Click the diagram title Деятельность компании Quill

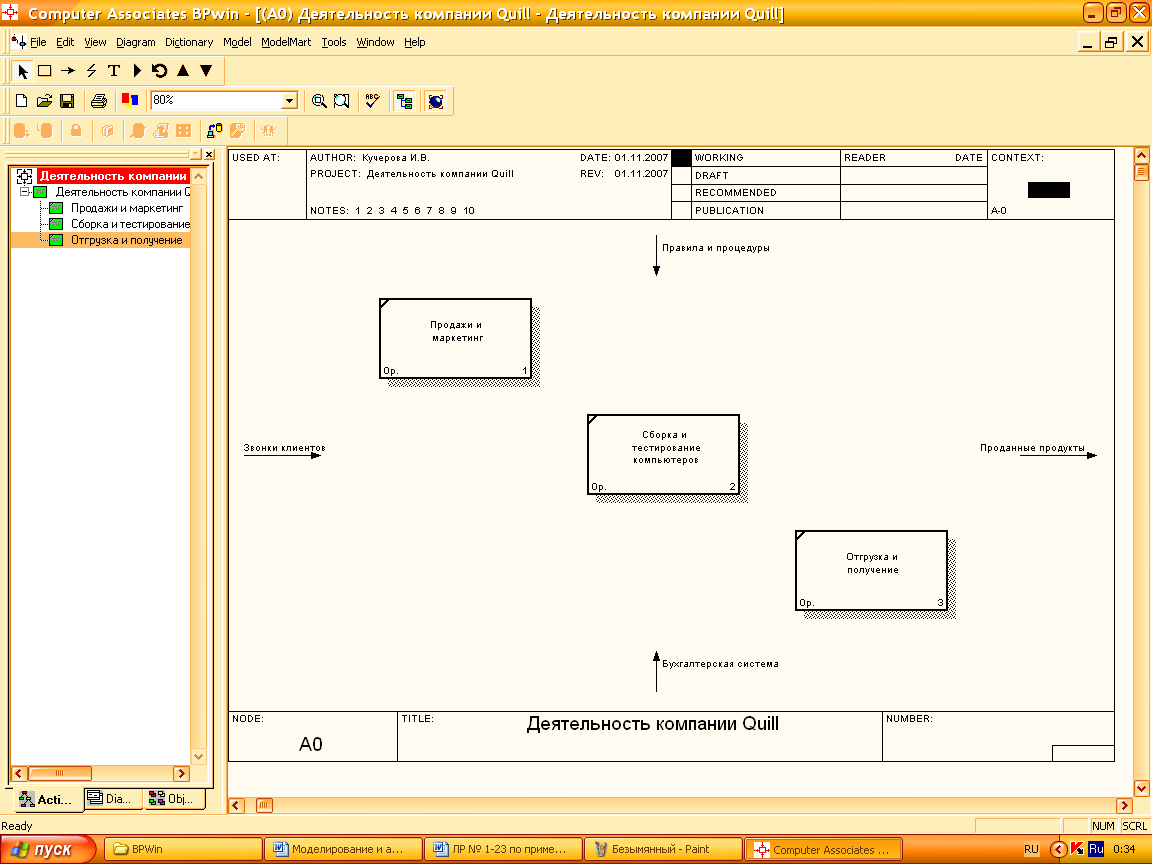click(652, 724)
